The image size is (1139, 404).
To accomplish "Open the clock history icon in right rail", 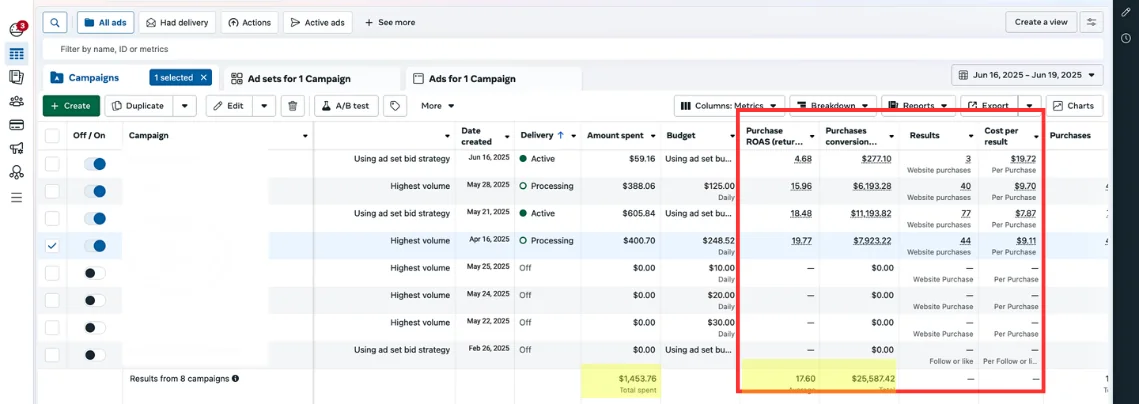I will click(1125, 39).
